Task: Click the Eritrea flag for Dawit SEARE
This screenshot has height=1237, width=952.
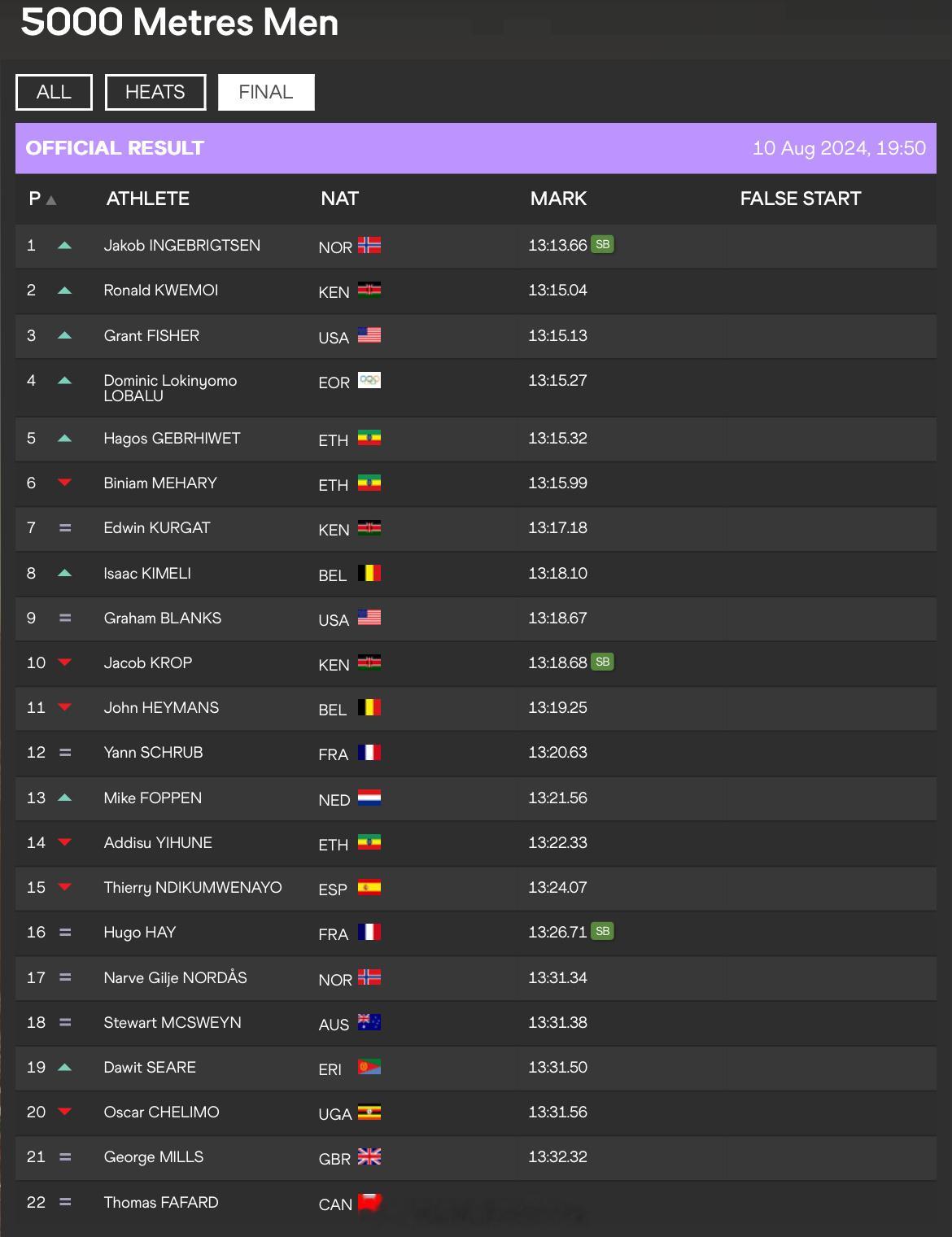Action: pos(369,1067)
